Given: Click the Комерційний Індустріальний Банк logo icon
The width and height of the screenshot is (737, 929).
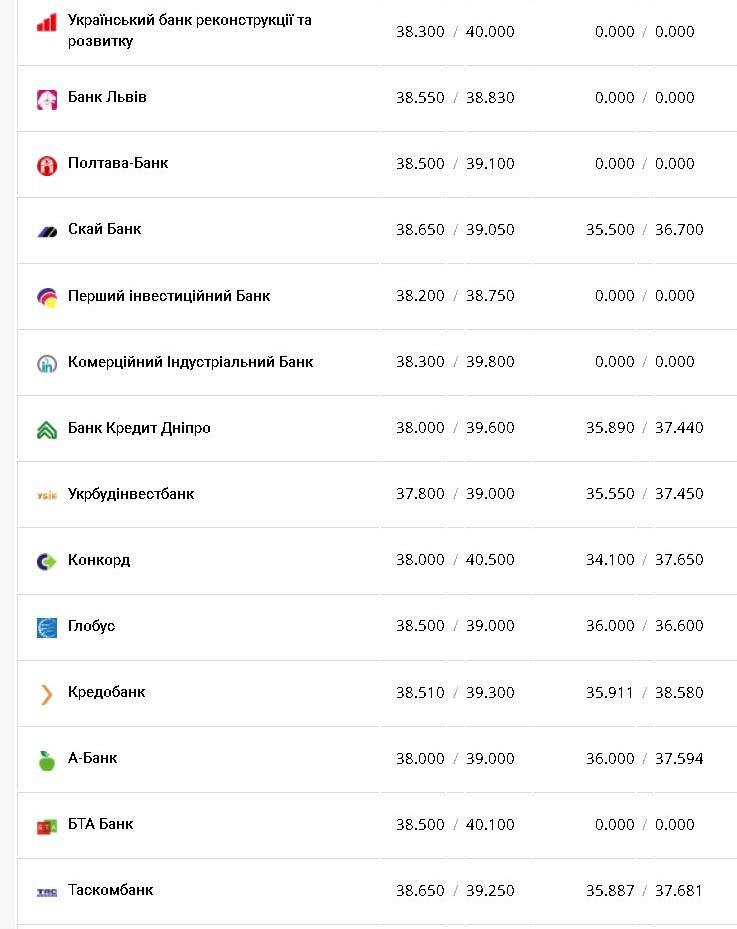Looking at the screenshot, I should [x=47, y=363].
